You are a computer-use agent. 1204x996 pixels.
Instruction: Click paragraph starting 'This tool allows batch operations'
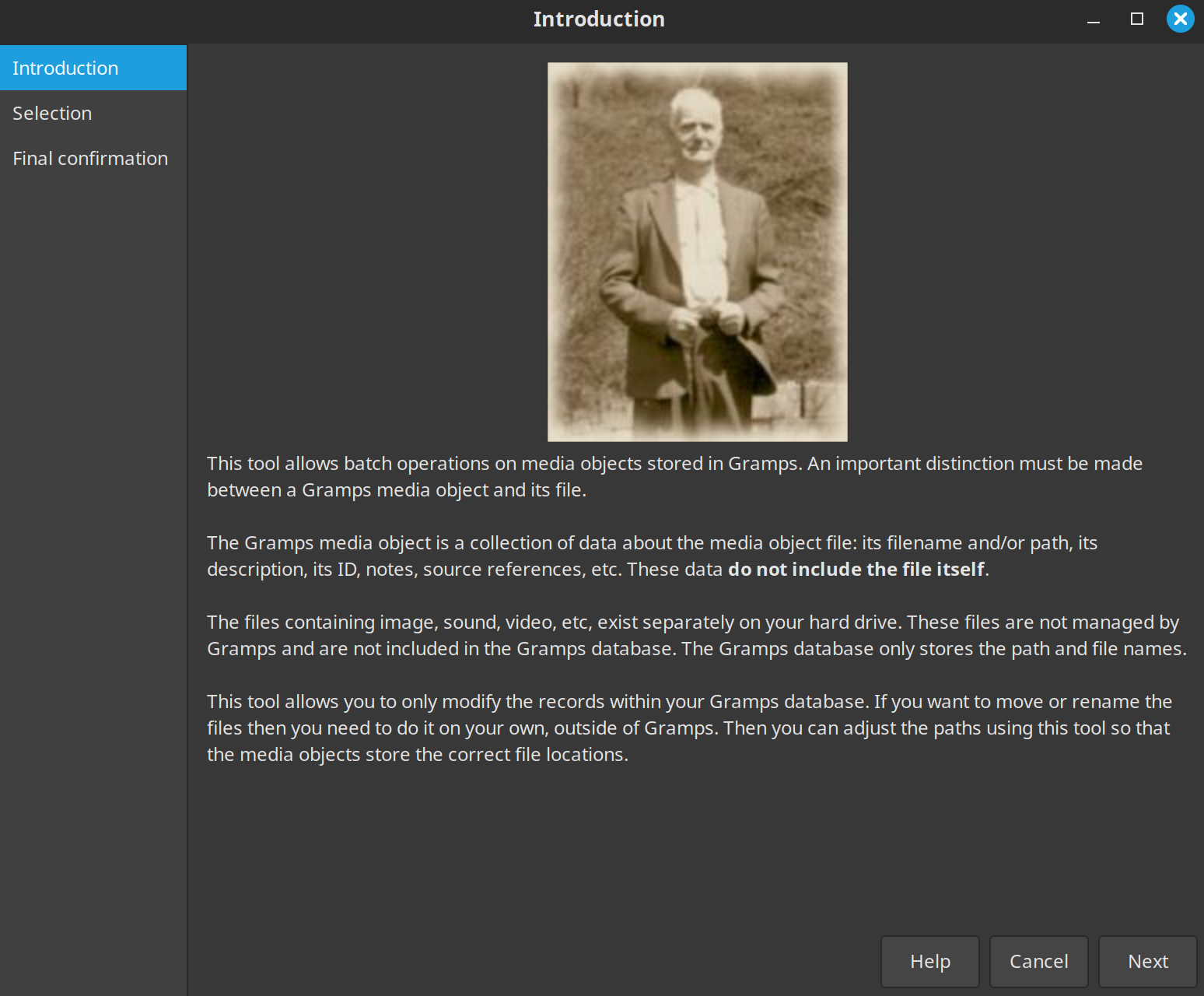coord(674,476)
